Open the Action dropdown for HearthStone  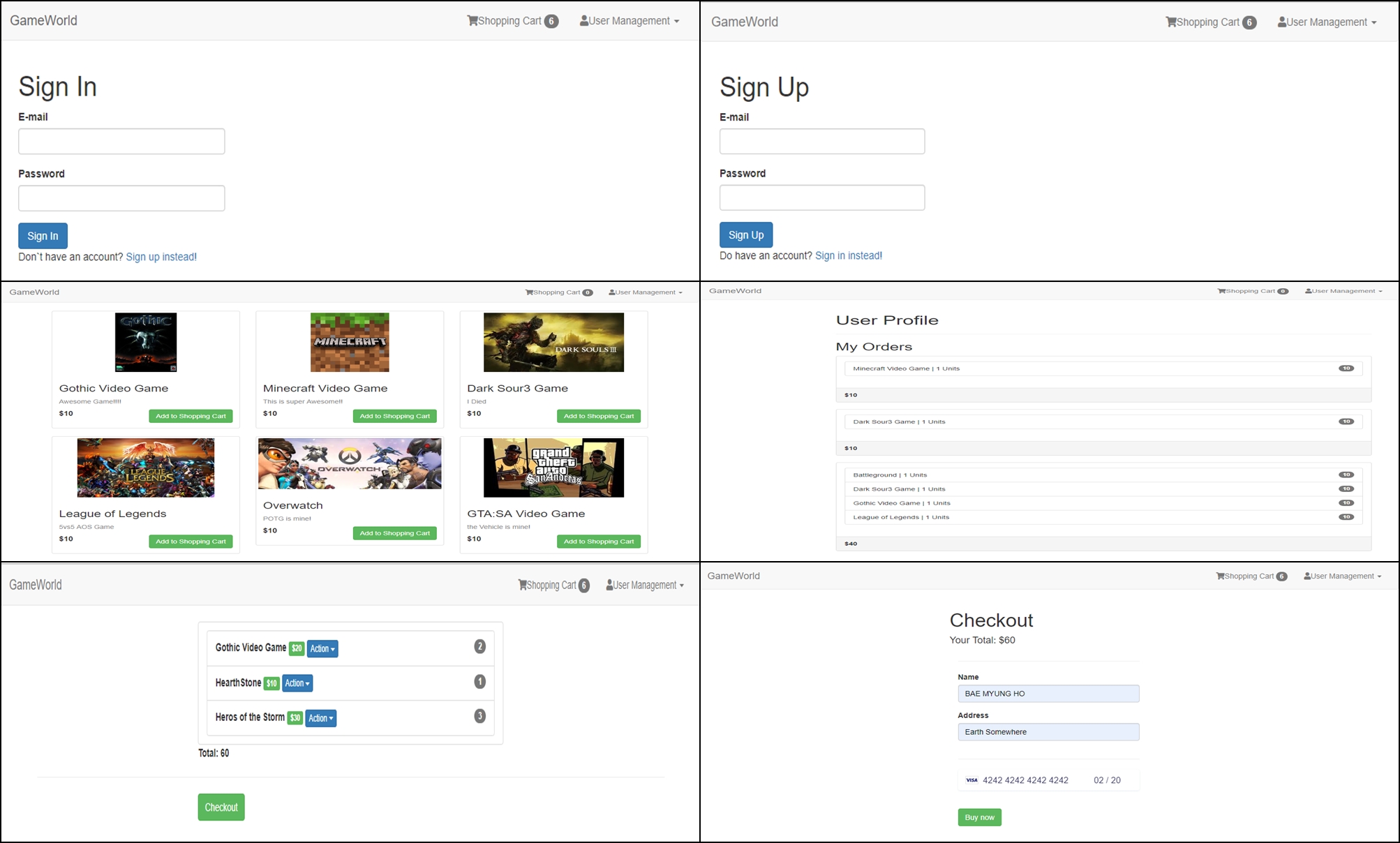pos(297,682)
